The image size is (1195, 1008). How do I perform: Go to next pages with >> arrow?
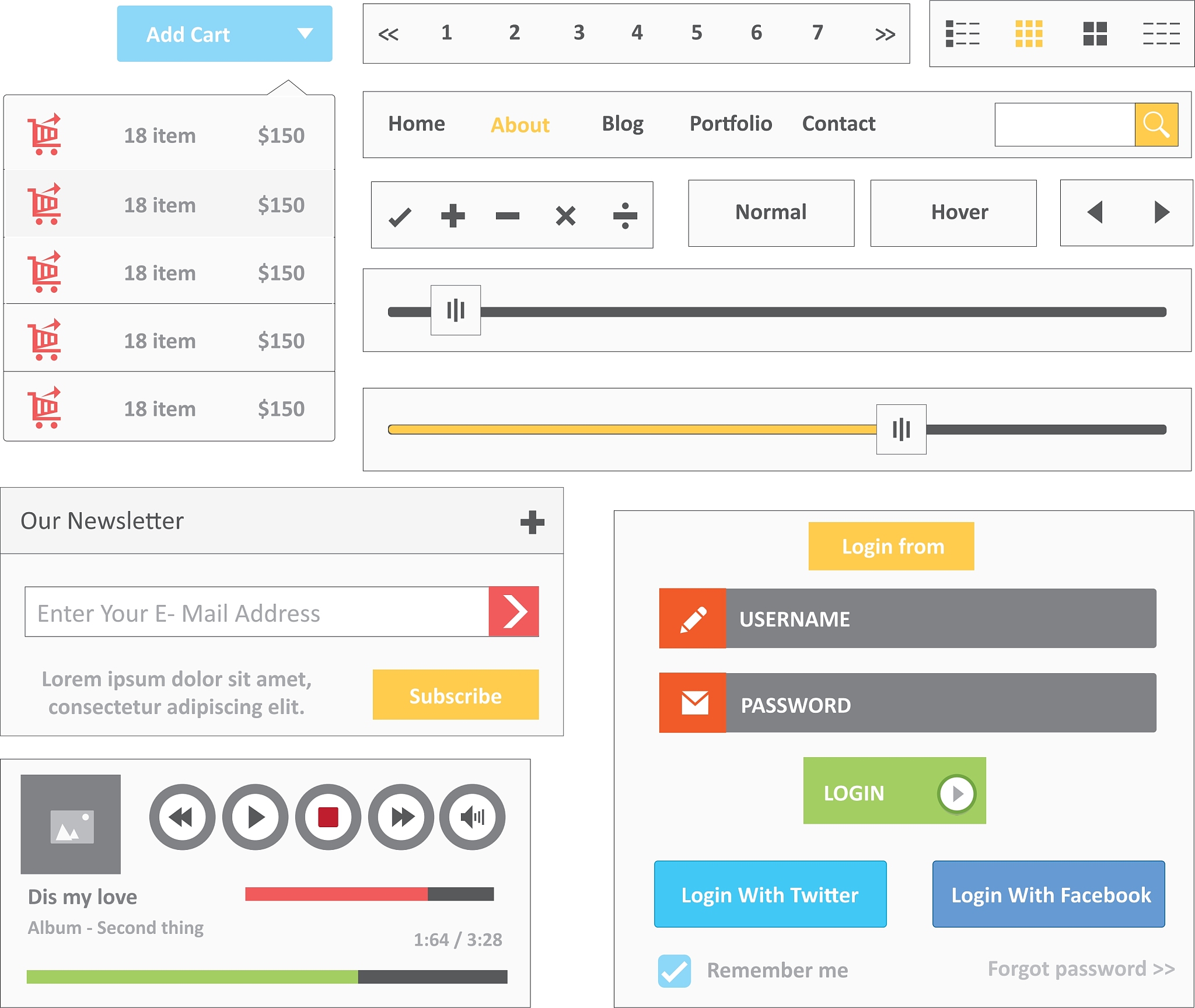[885, 34]
